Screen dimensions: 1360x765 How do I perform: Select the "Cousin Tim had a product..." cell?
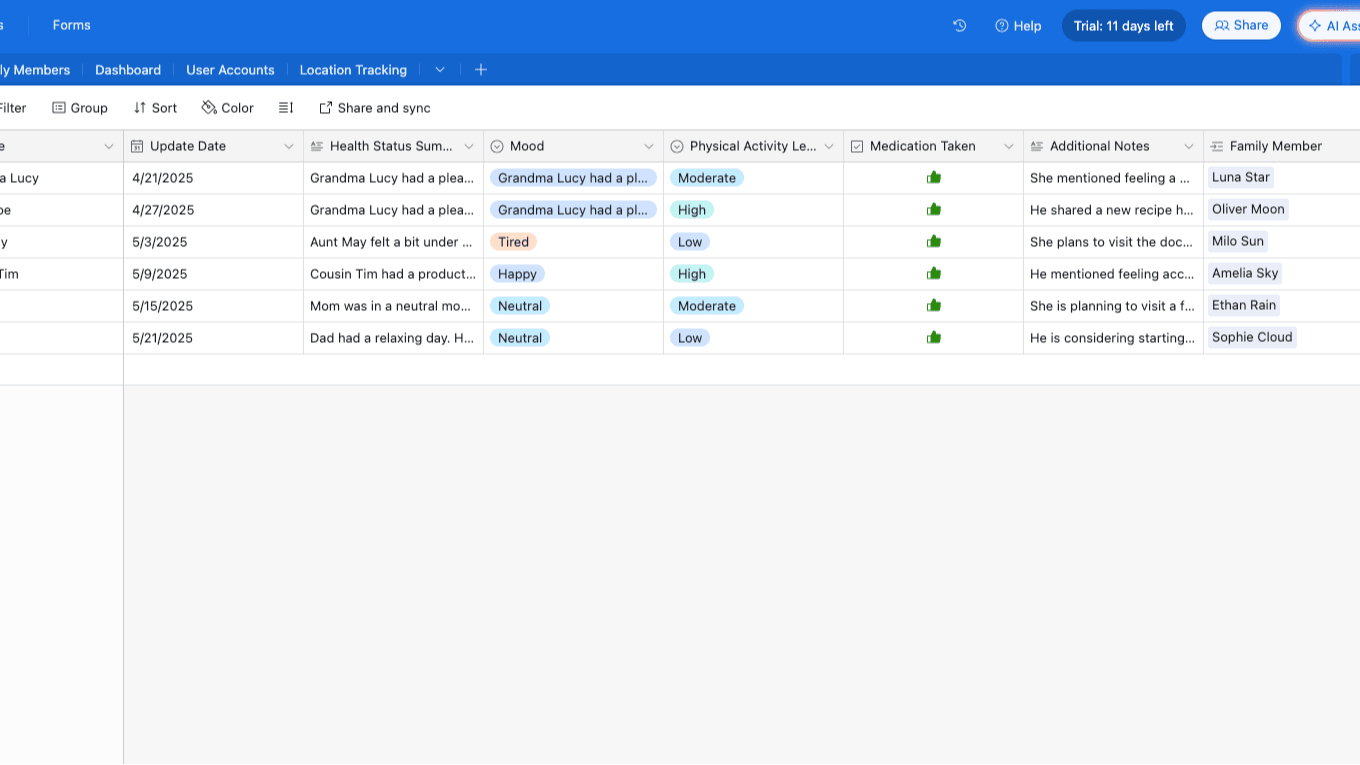(x=394, y=274)
